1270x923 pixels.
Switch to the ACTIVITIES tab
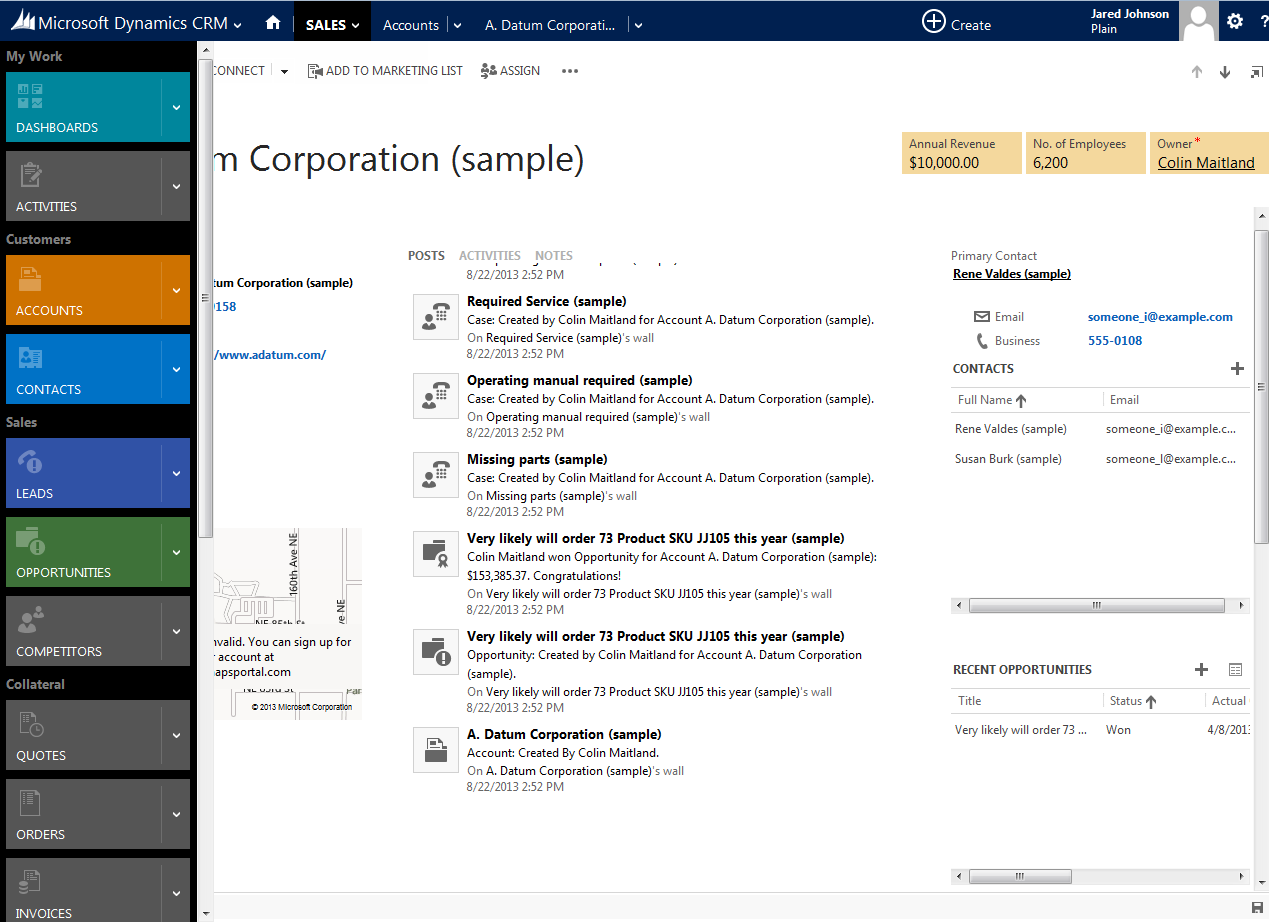tap(489, 256)
